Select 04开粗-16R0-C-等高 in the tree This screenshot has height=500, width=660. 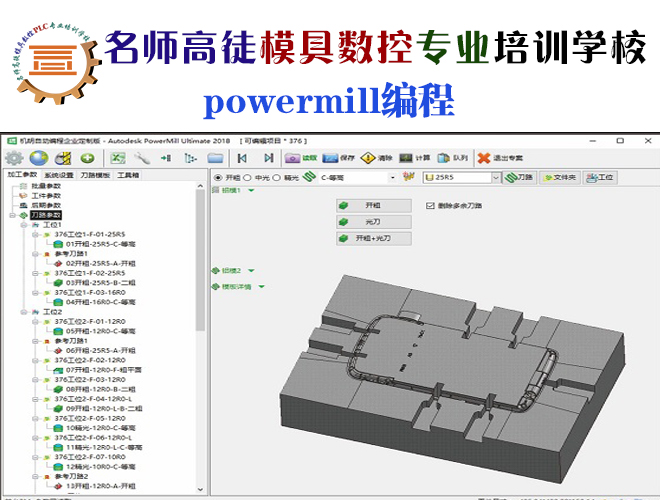(x=101, y=302)
